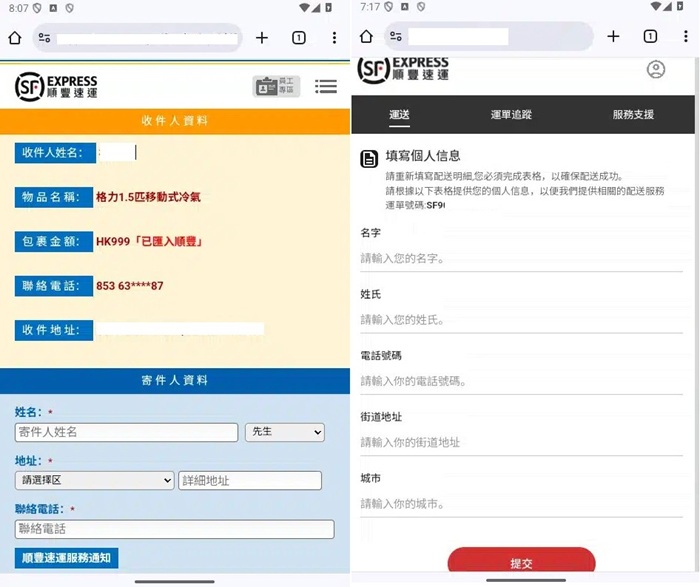700x587 pixels.
Task: Open site settings icon in left address bar
Action: click(x=44, y=38)
